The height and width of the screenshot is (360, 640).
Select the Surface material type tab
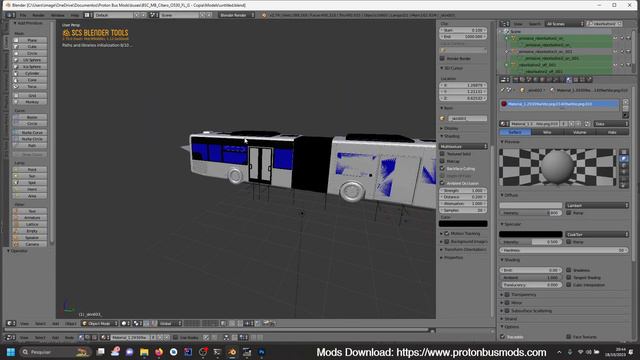pos(515,132)
